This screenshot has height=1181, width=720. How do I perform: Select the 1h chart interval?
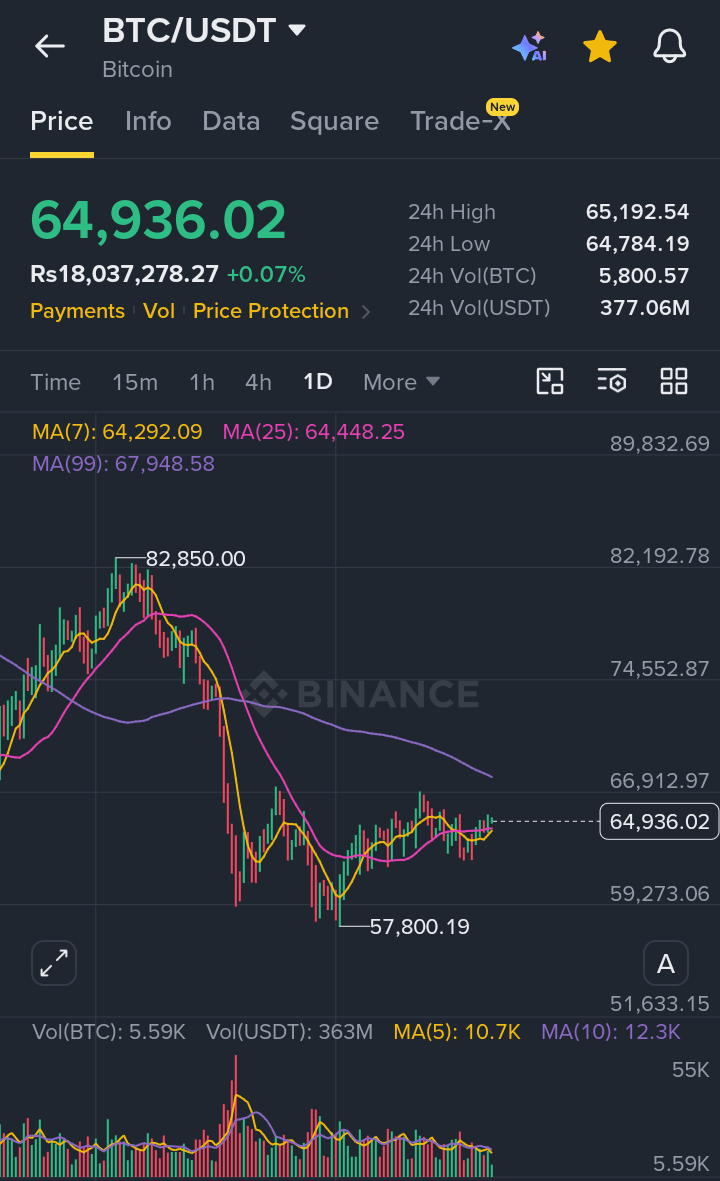click(x=202, y=382)
